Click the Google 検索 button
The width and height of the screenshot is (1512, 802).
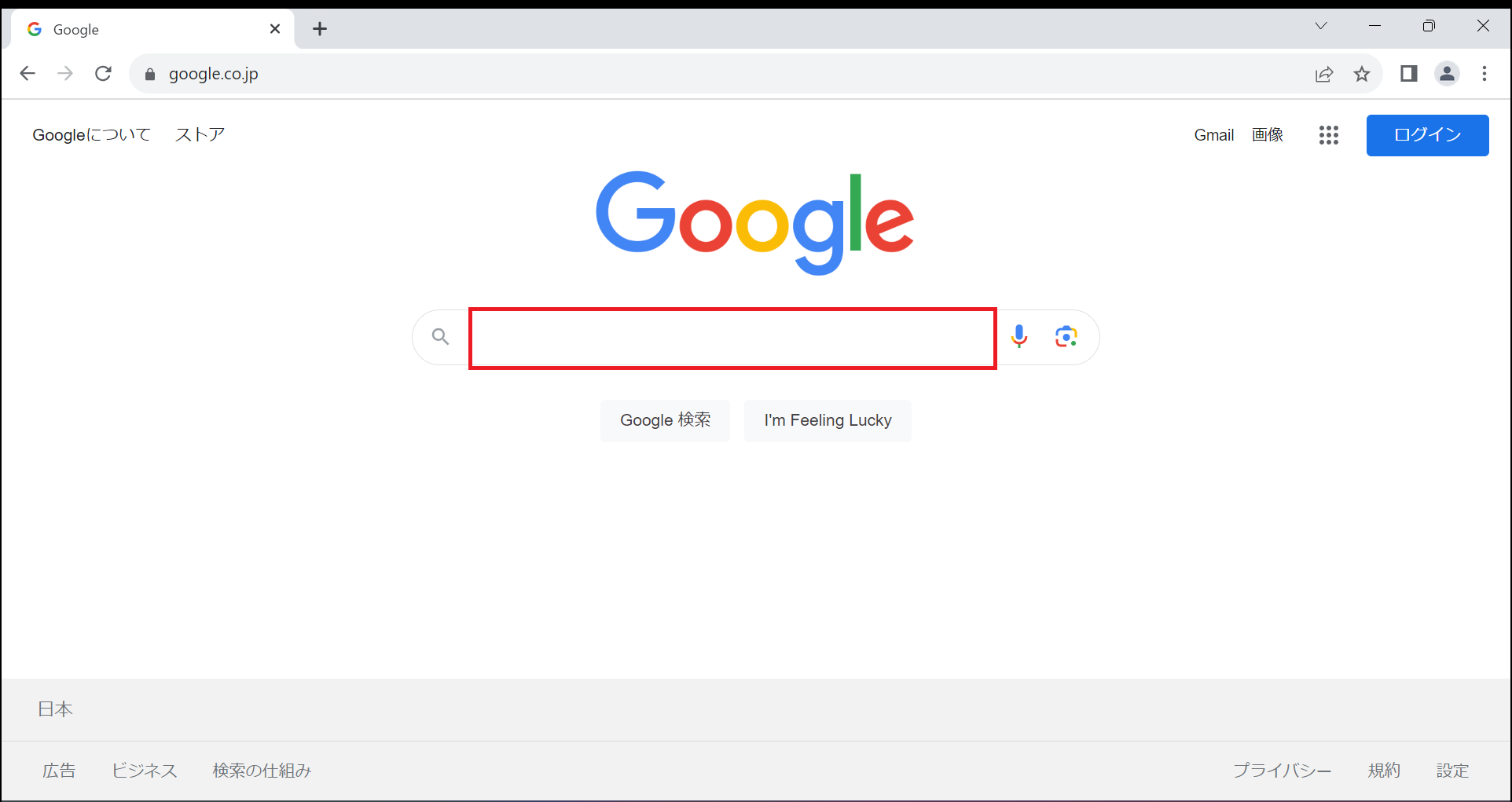(665, 420)
